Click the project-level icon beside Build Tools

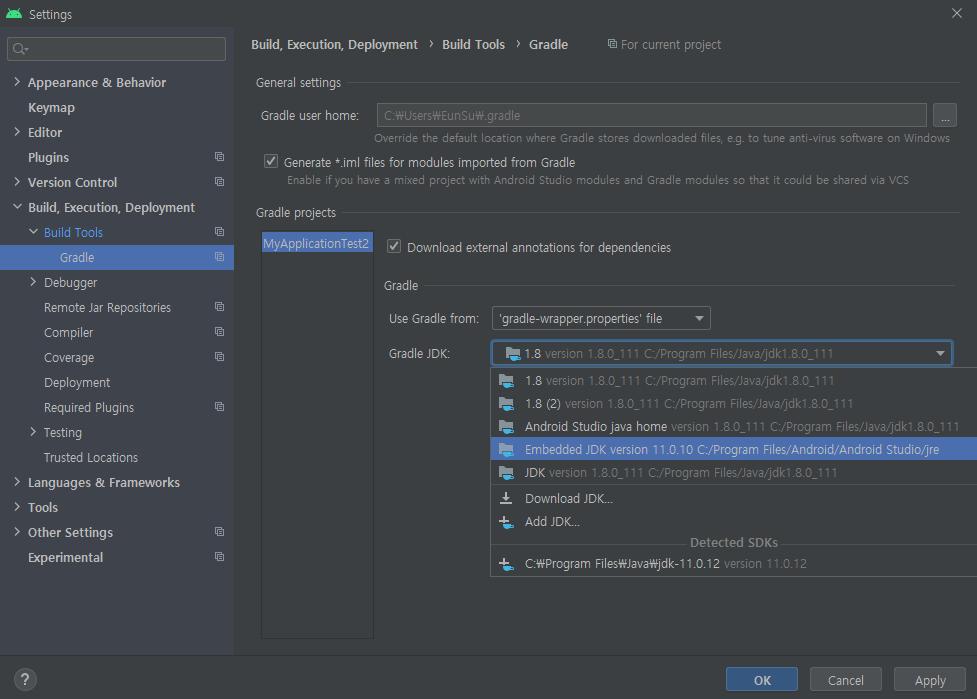tap(219, 232)
